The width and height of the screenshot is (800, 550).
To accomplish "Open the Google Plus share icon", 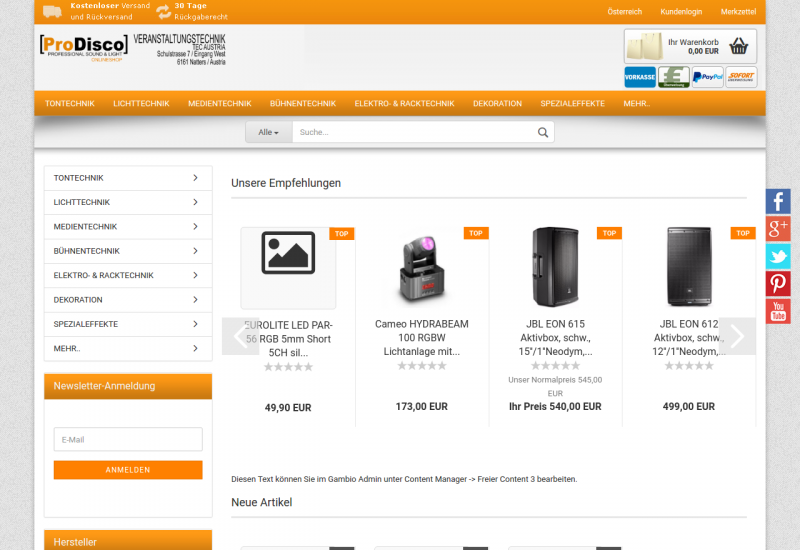I will 778,229.
